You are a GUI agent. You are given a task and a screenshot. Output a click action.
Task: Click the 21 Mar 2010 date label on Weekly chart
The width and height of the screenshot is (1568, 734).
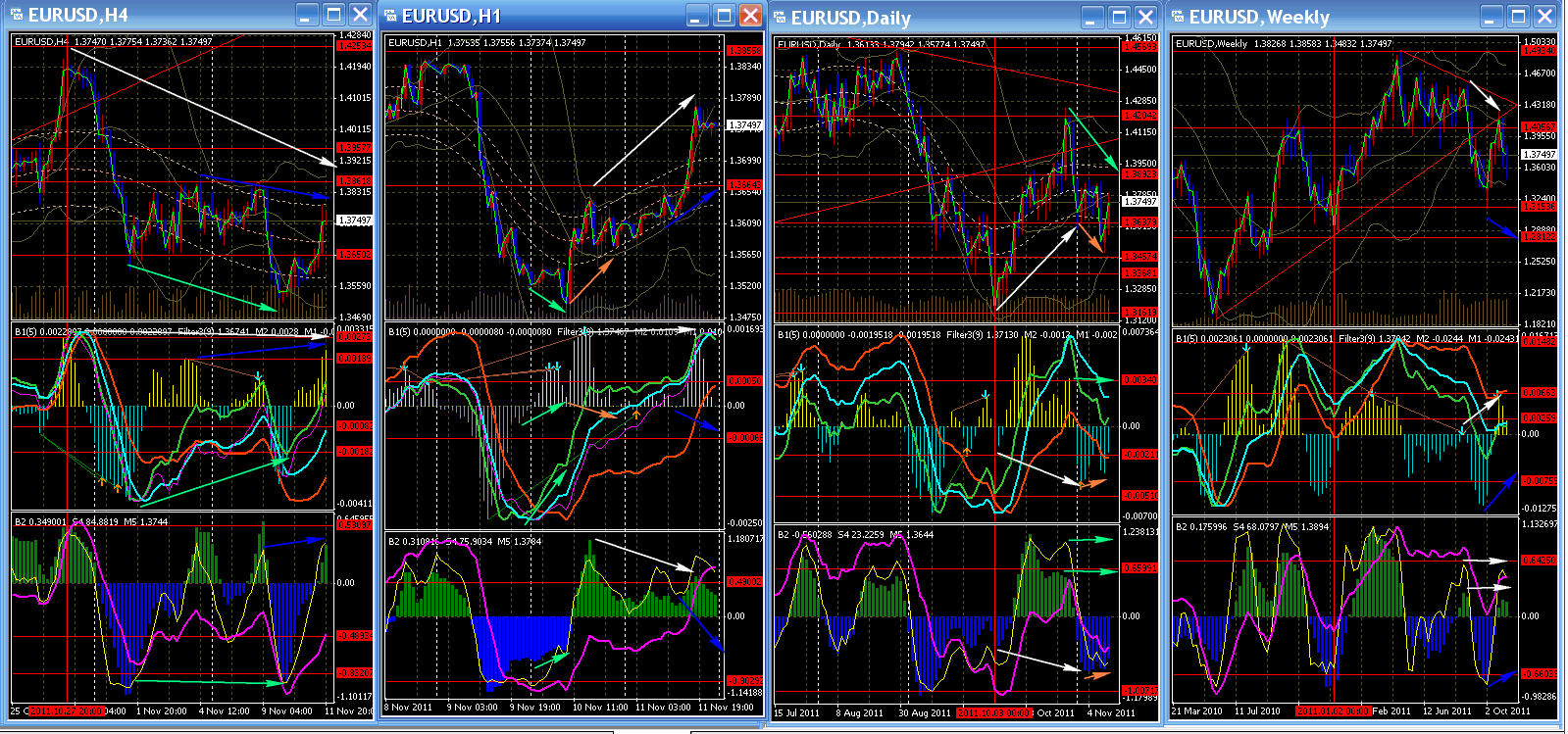pyautogui.click(x=1196, y=711)
